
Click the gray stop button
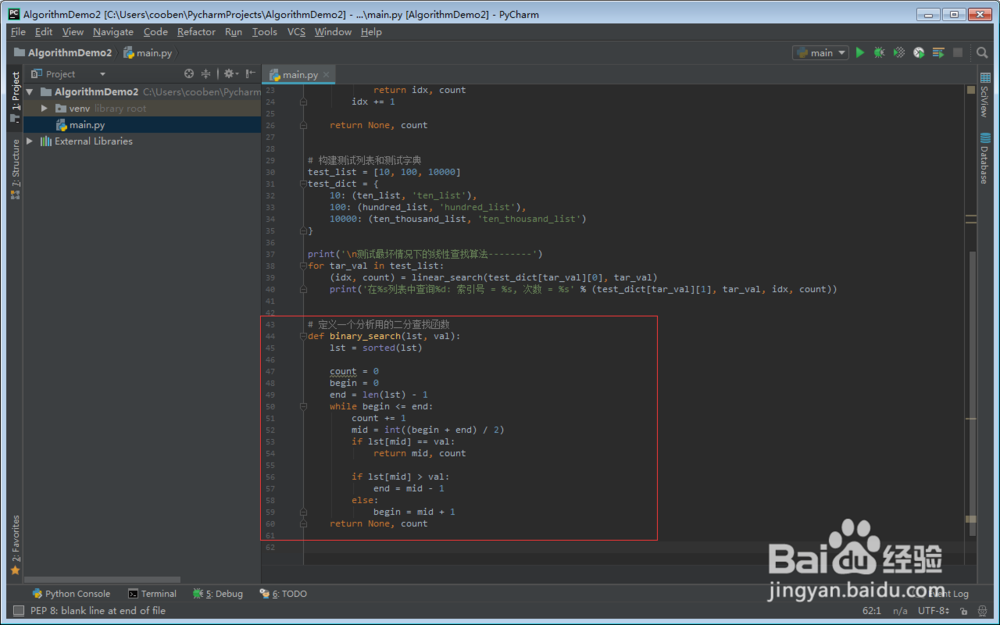coord(957,53)
